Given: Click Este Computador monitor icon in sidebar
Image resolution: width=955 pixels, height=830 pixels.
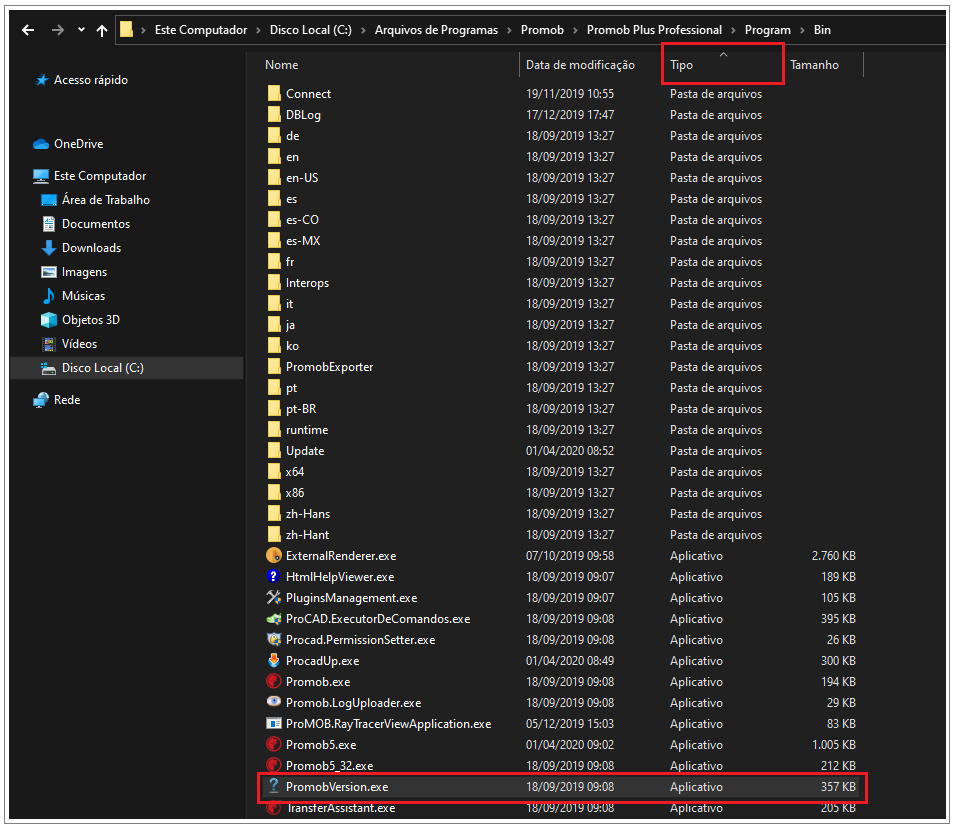Looking at the screenshot, I should [x=41, y=176].
